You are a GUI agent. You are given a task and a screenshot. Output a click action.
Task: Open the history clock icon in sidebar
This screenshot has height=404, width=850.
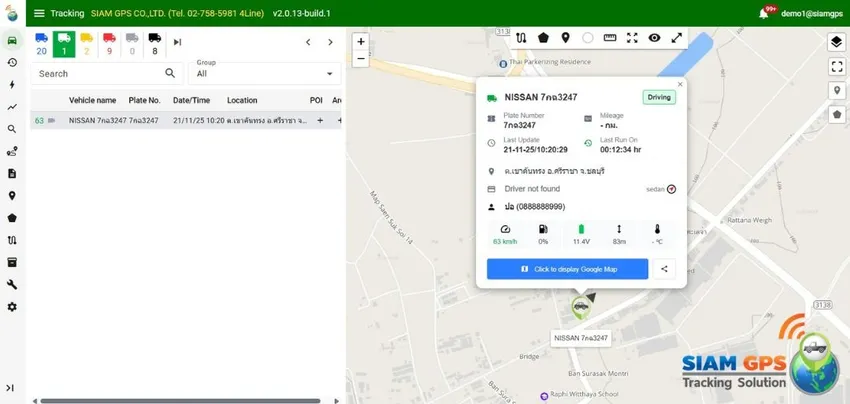click(12, 62)
